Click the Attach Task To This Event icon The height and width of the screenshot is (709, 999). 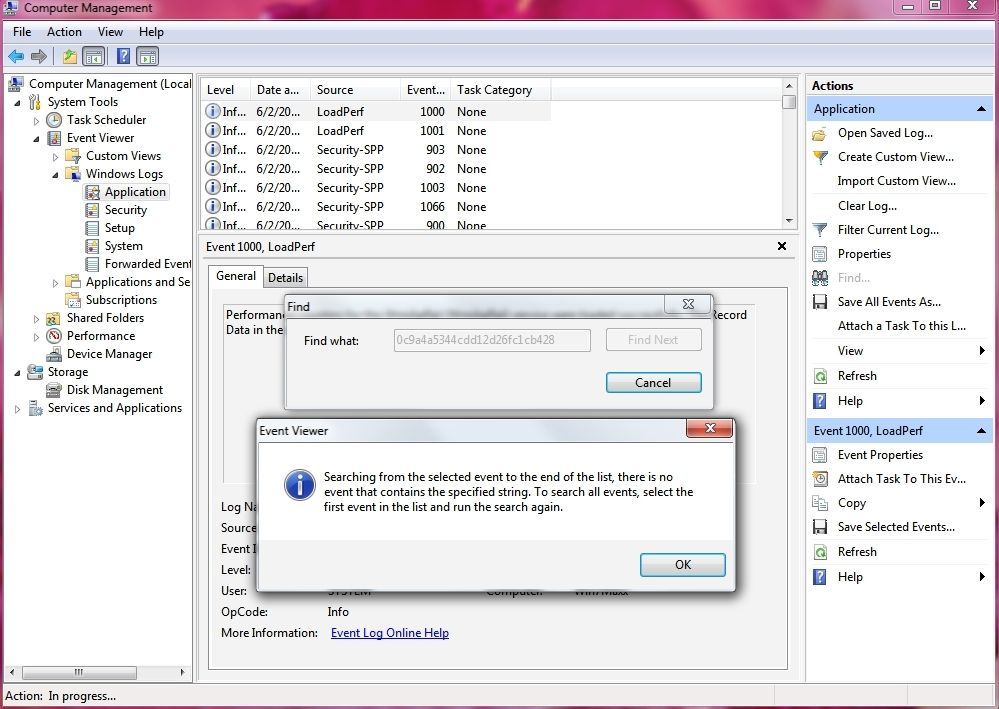point(820,479)
